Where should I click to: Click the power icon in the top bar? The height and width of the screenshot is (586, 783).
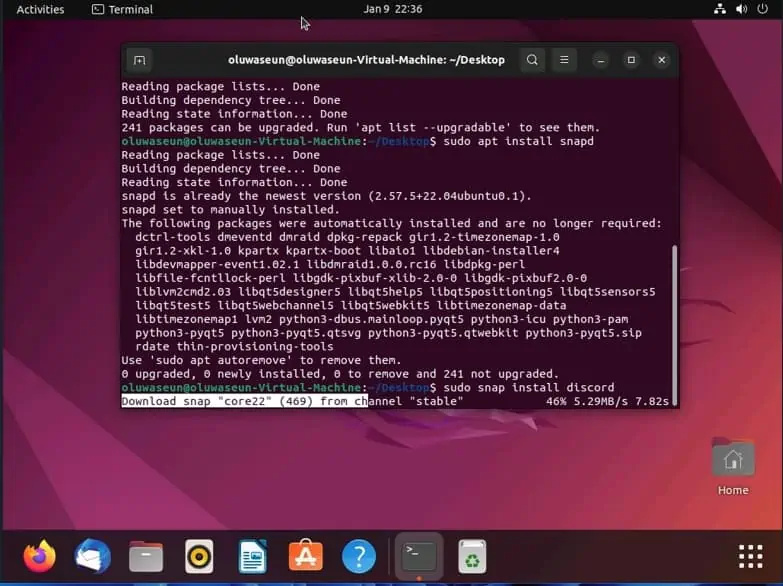pos(763,9)
